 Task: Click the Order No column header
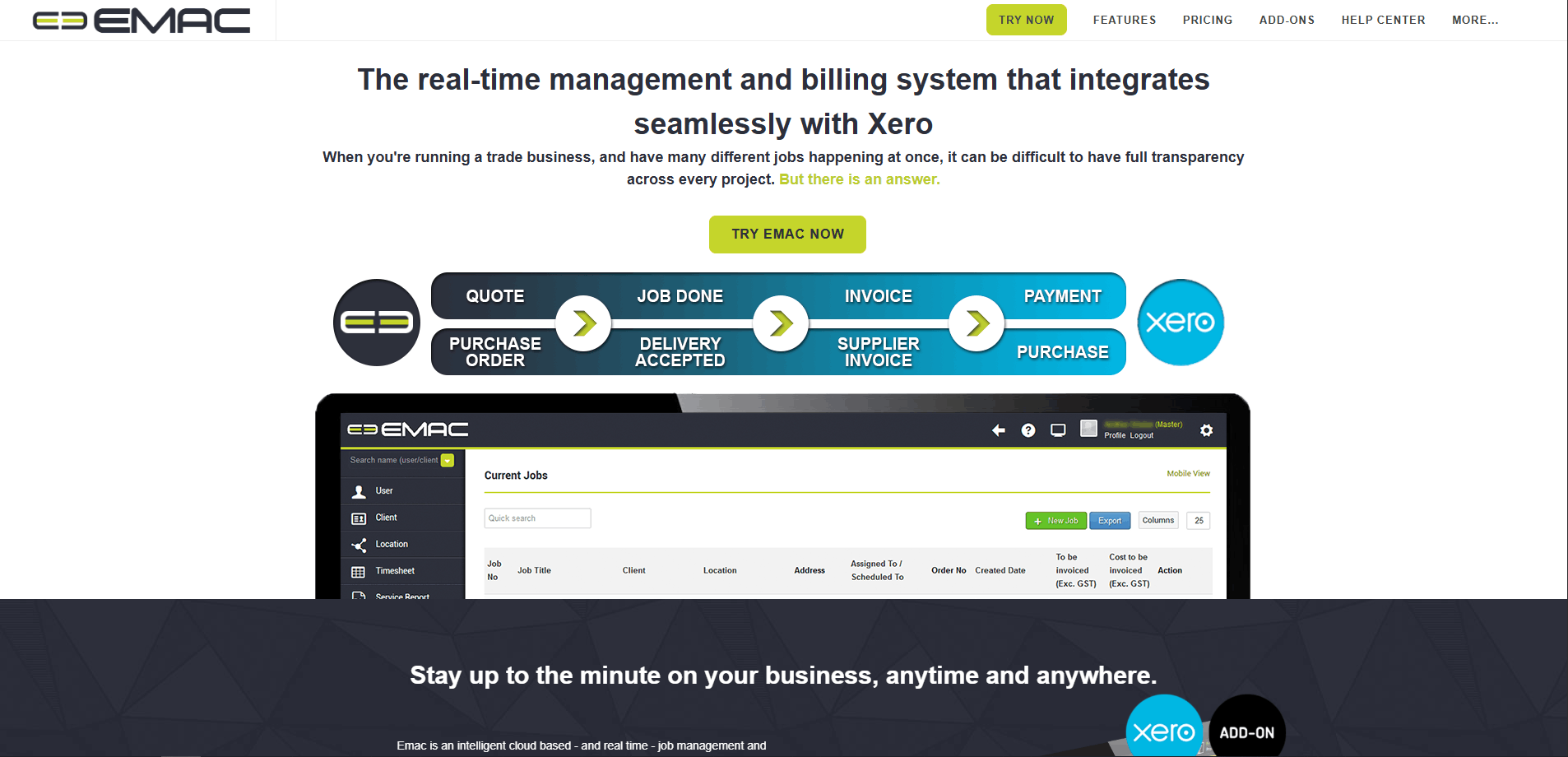click(949, 570)
